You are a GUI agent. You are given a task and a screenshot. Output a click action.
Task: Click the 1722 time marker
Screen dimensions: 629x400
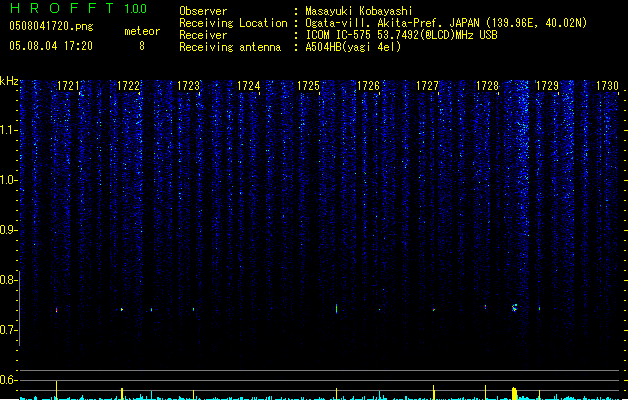pos(128,86)
